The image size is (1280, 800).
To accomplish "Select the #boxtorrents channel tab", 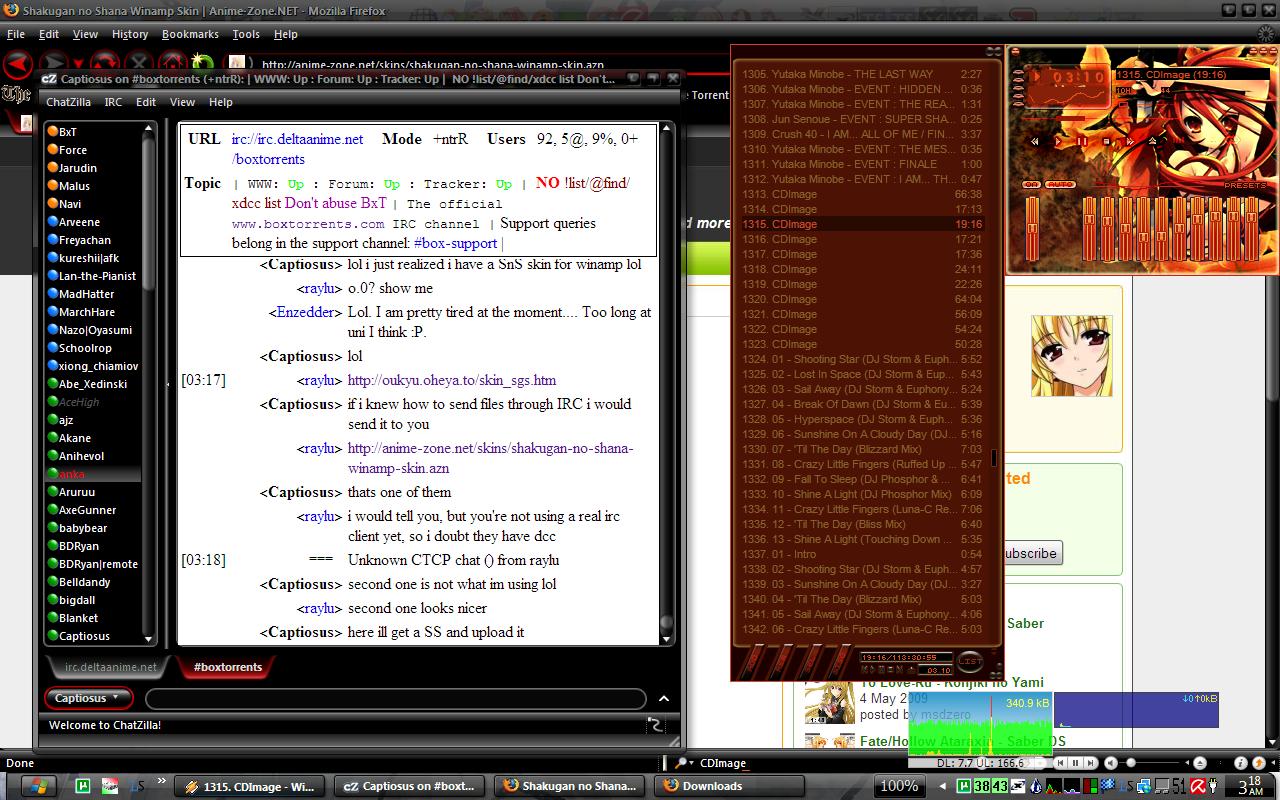I will point(227,667).
